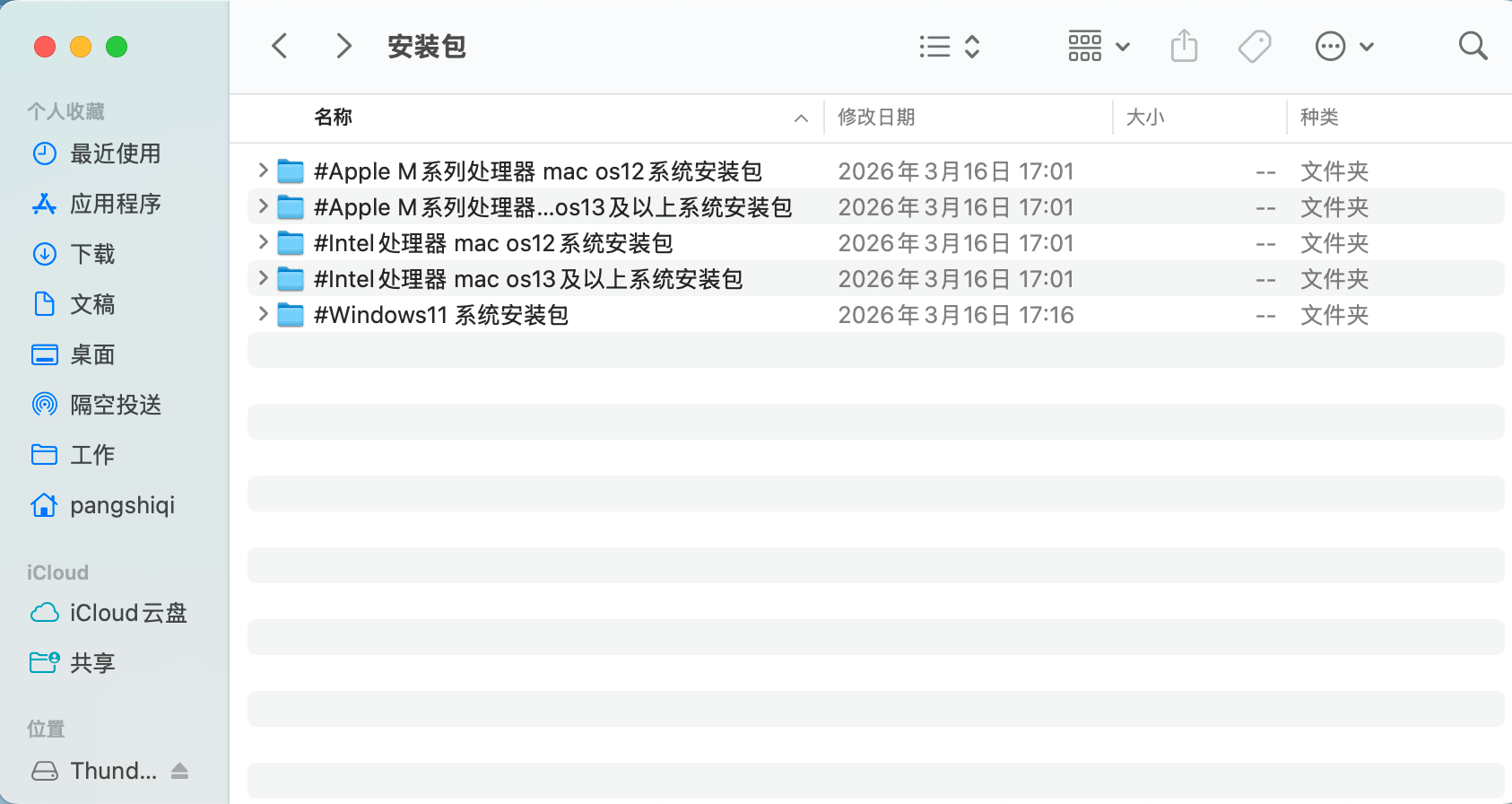Open the Share menu icon
This screenshot has height=804, width=1512.
click(x=1184, y=46)
